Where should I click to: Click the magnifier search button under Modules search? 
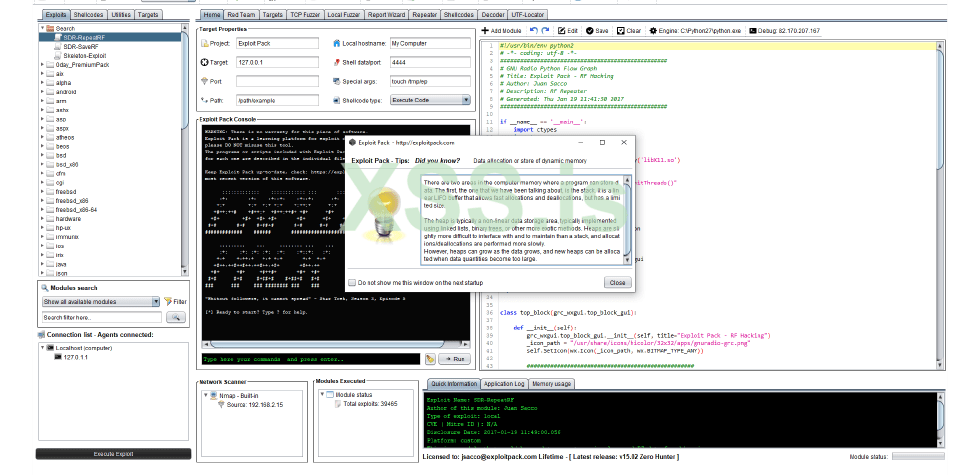[x=176, y=317]
